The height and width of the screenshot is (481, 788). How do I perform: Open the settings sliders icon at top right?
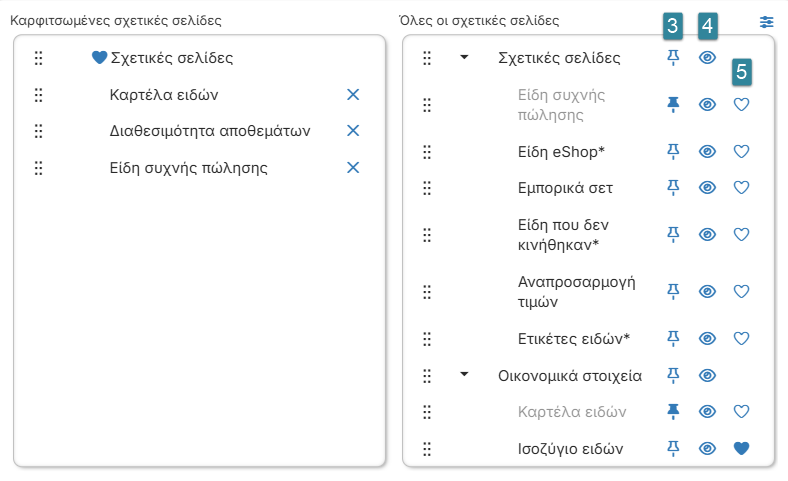tap(766, 22)
